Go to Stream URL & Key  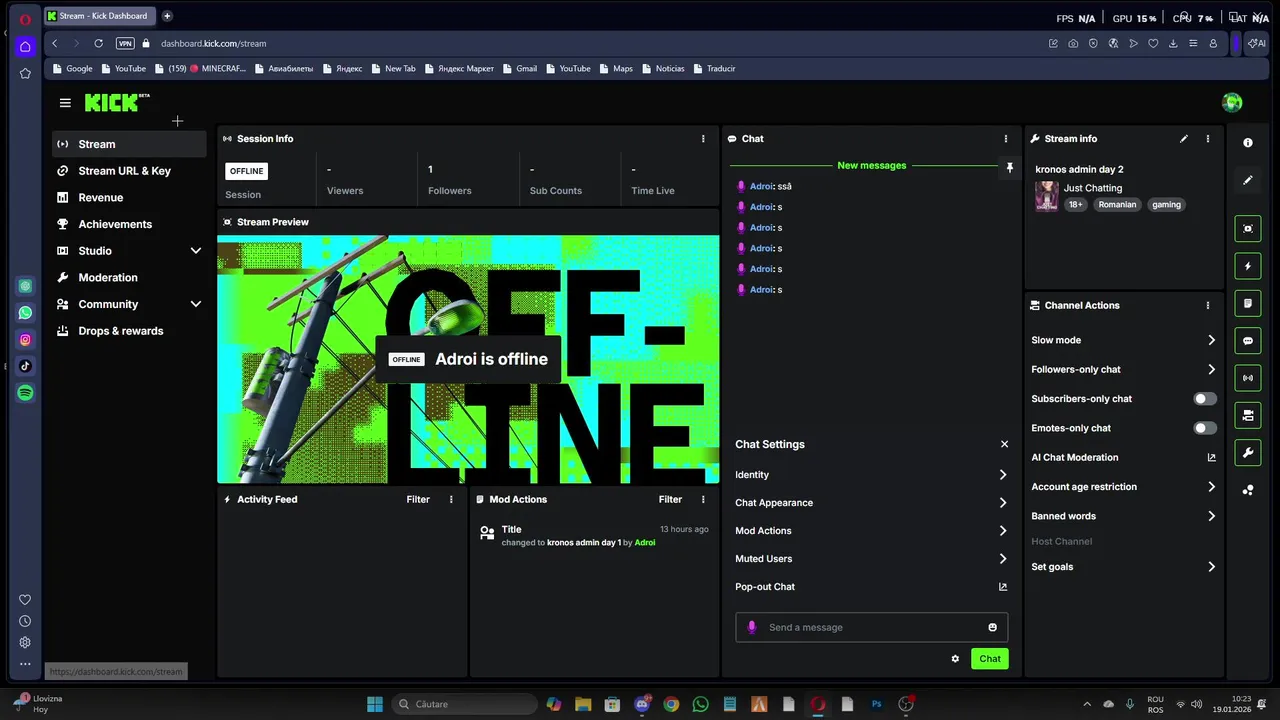(x=130, y=171)
